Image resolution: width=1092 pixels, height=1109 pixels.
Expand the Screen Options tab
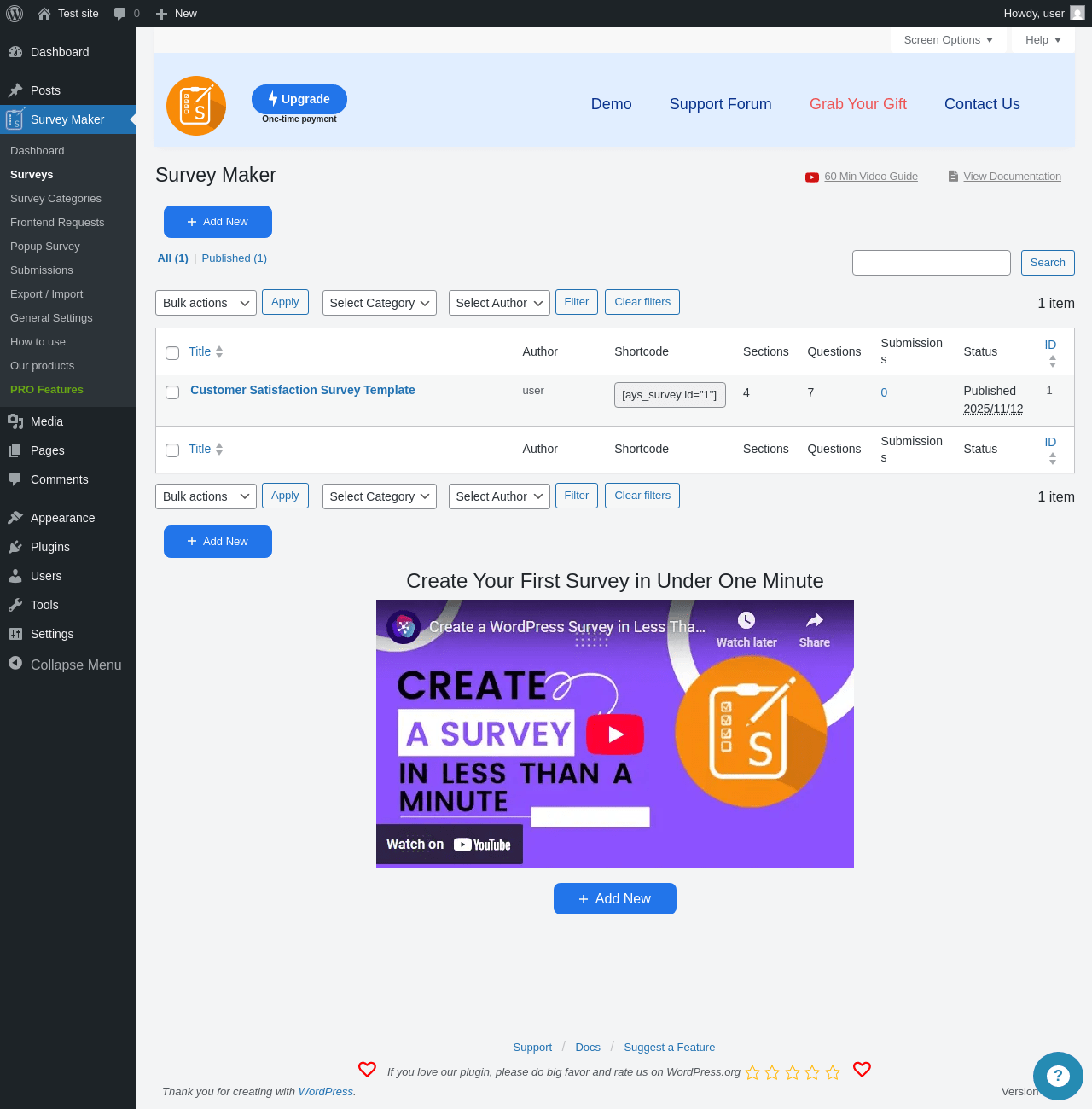point(949,40)
